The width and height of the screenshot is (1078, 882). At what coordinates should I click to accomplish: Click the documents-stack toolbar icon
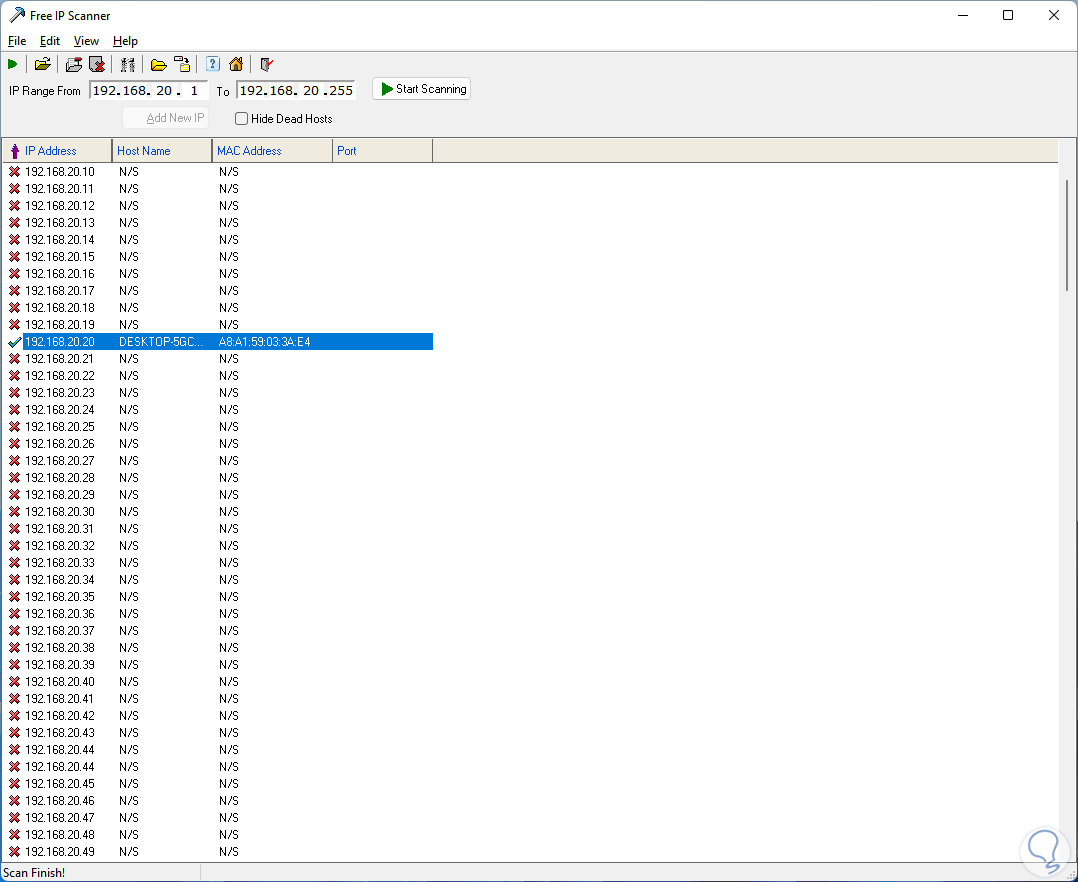[74, 65]
